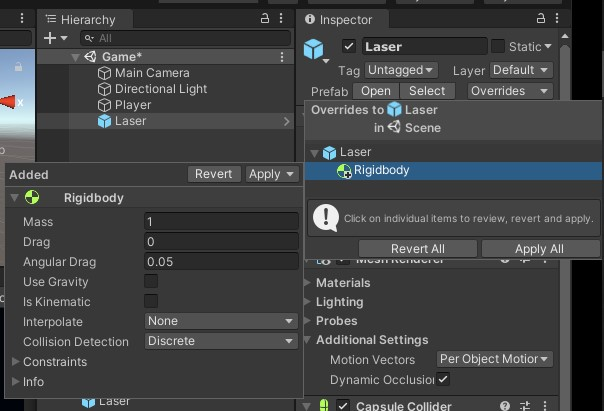Toggle the Laser object active checkbox

pyautogui.click(x=349, y=46)
